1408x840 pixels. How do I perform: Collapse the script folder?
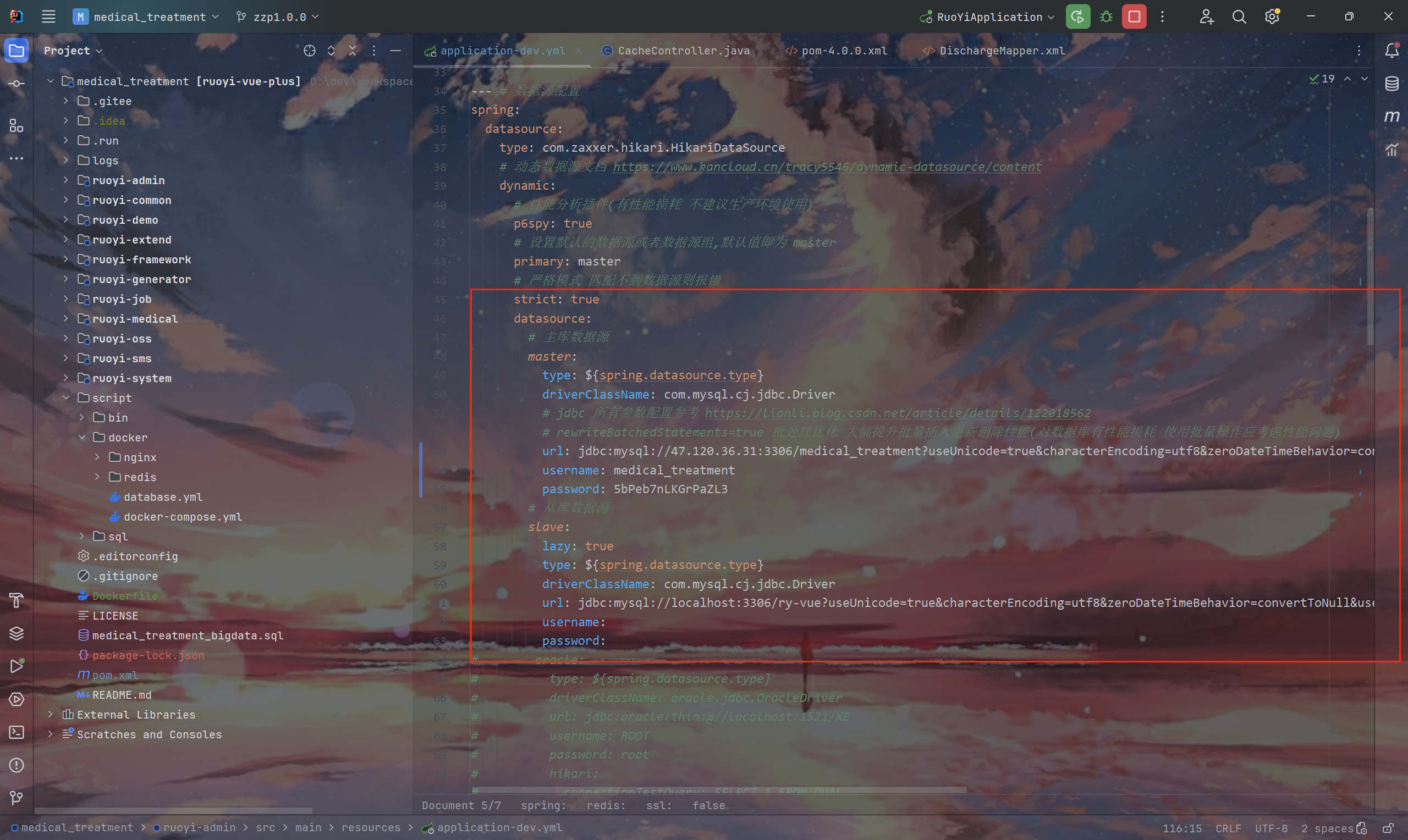(x=65, y=398)
